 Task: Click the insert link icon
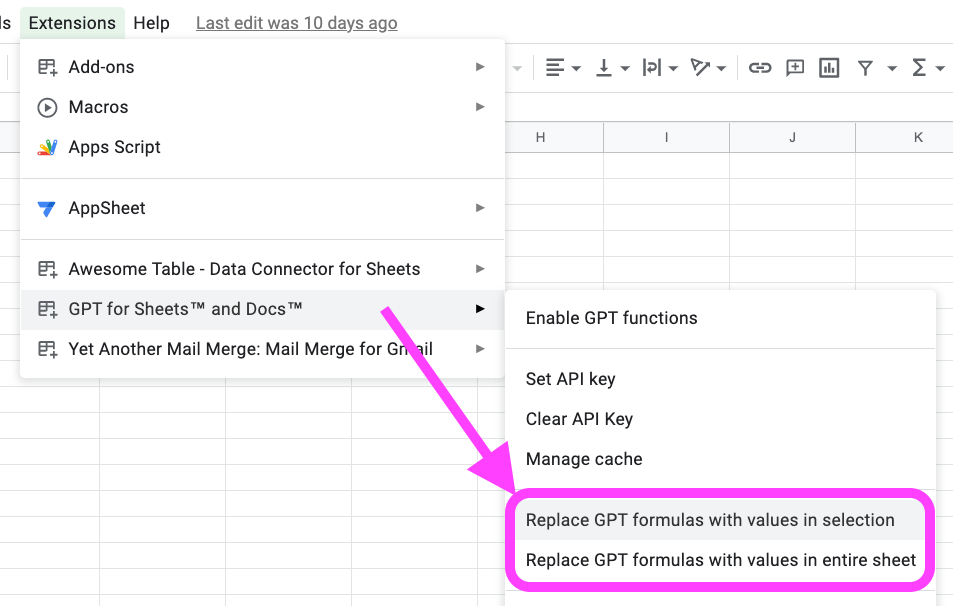[760, 68]
